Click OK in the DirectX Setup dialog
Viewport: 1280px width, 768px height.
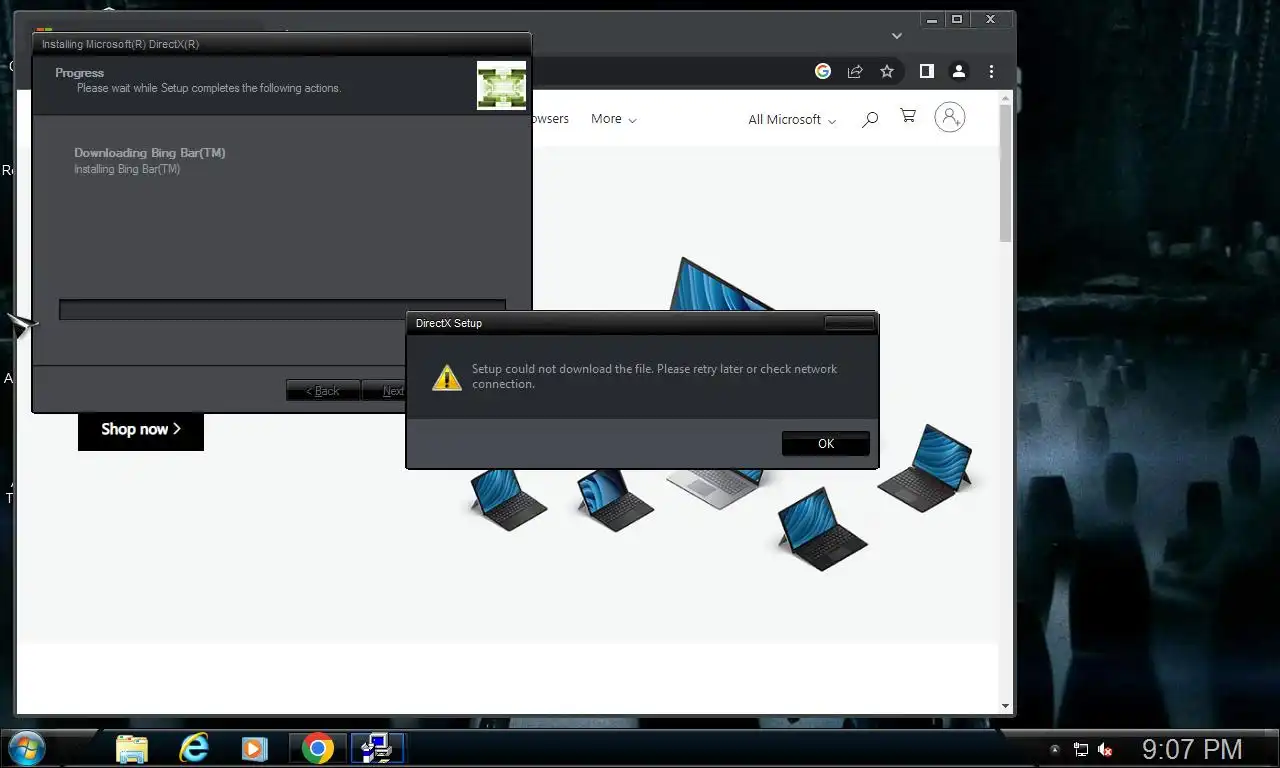tap(825, 444)
